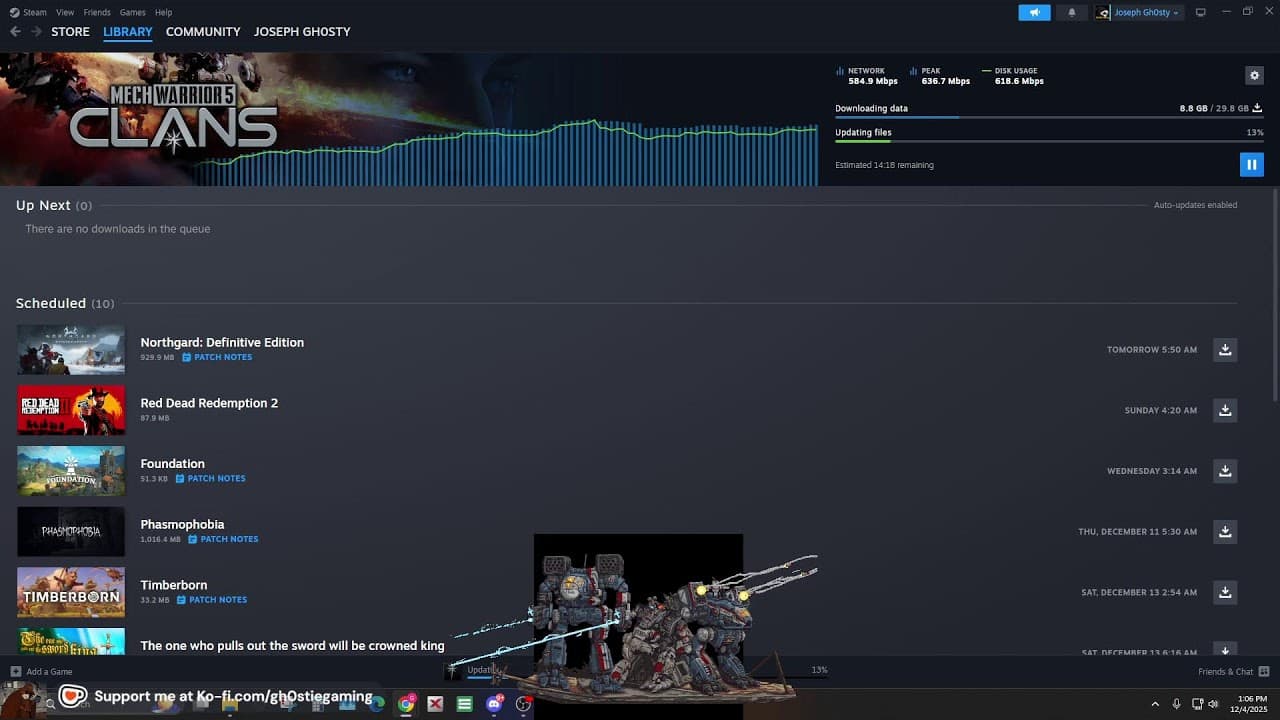Switch to the COMMUNITY tab
The height and width of the screenshot is (720, 1280).
(x=203, y=32)
